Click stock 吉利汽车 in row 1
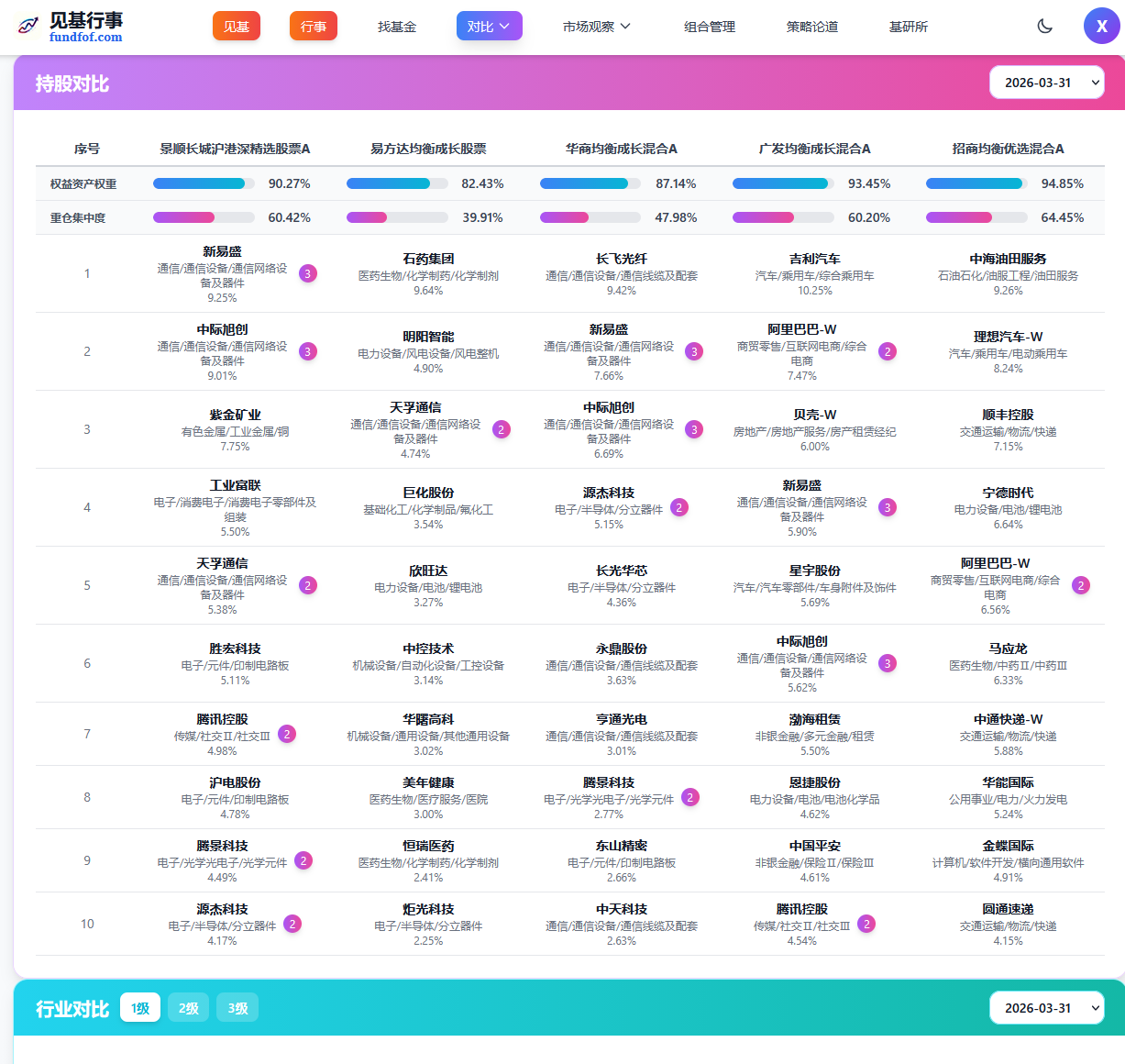The width and height of the screenshot is (1125, 1064). pyautogui.click(x=815, y=259)
